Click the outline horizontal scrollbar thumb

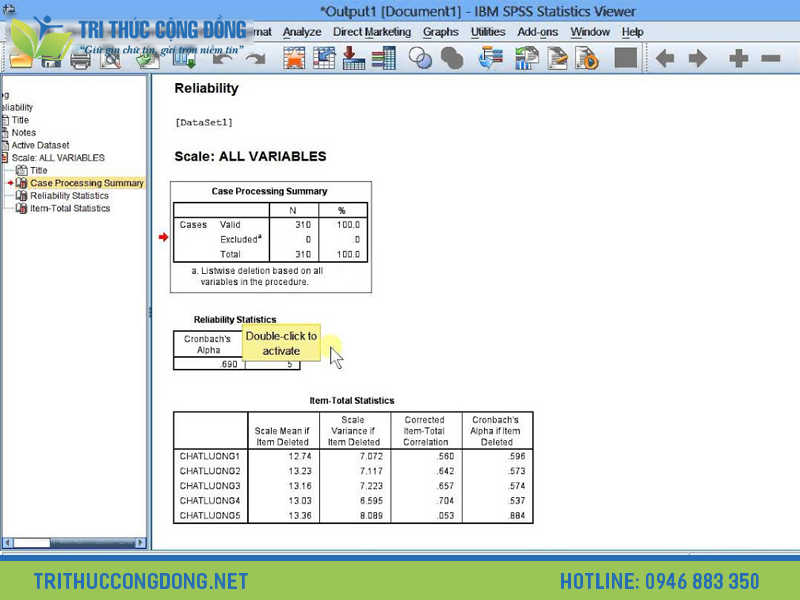click(x=32, y=543)
